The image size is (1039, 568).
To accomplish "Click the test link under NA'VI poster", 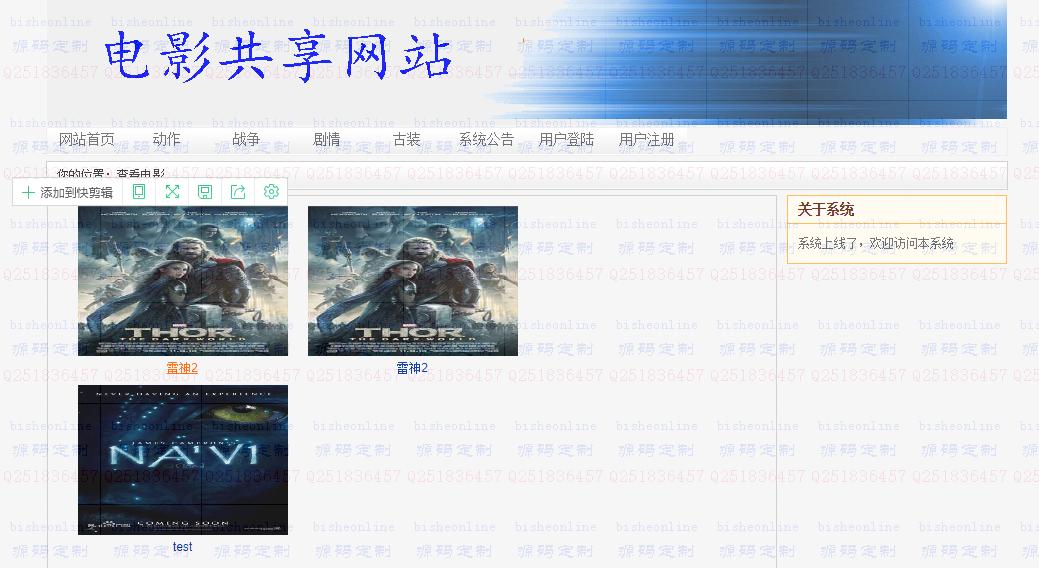I will (182, 547).
